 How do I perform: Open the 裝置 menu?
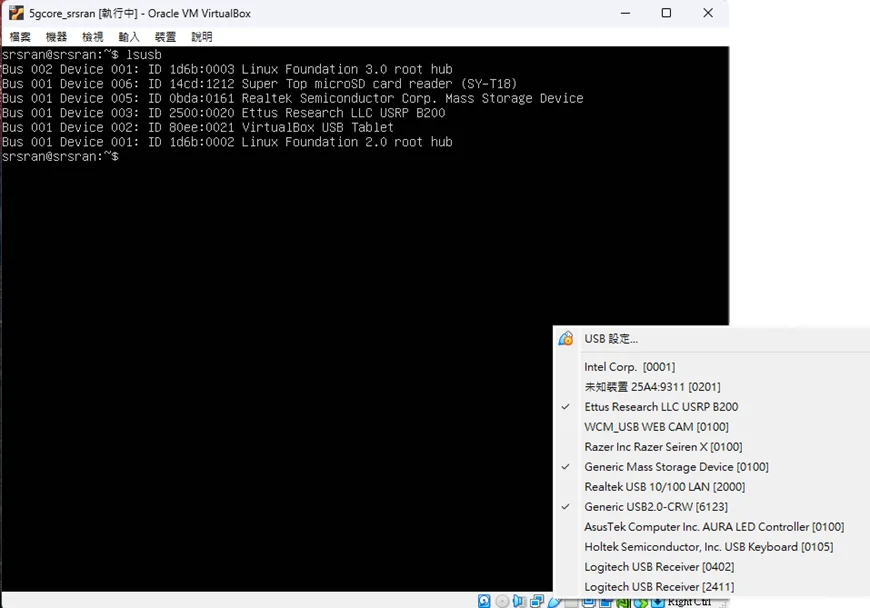point(165,37)
